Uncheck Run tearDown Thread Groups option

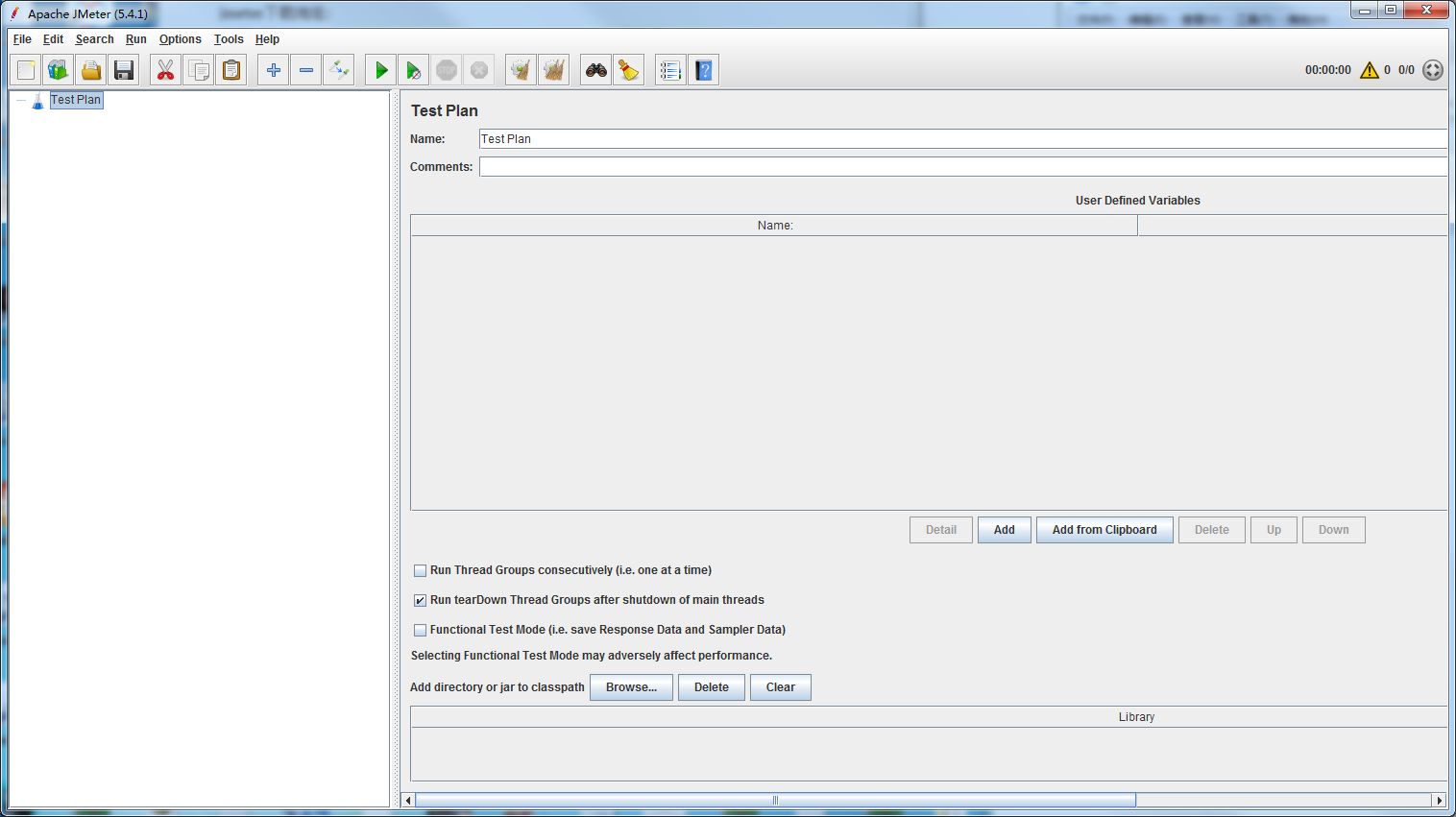coord(420,600)
